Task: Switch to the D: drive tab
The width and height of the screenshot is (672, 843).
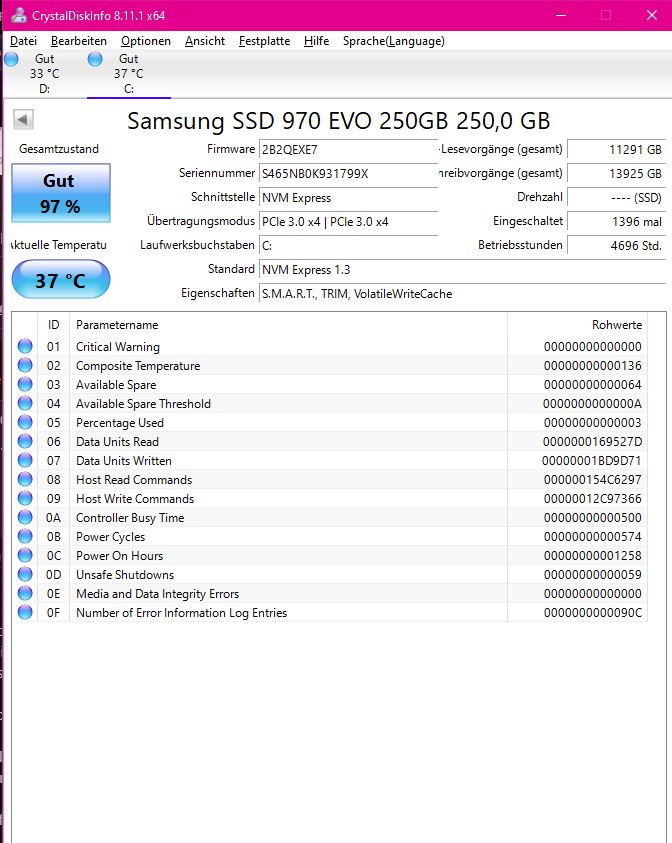Action: pos(45,74)
